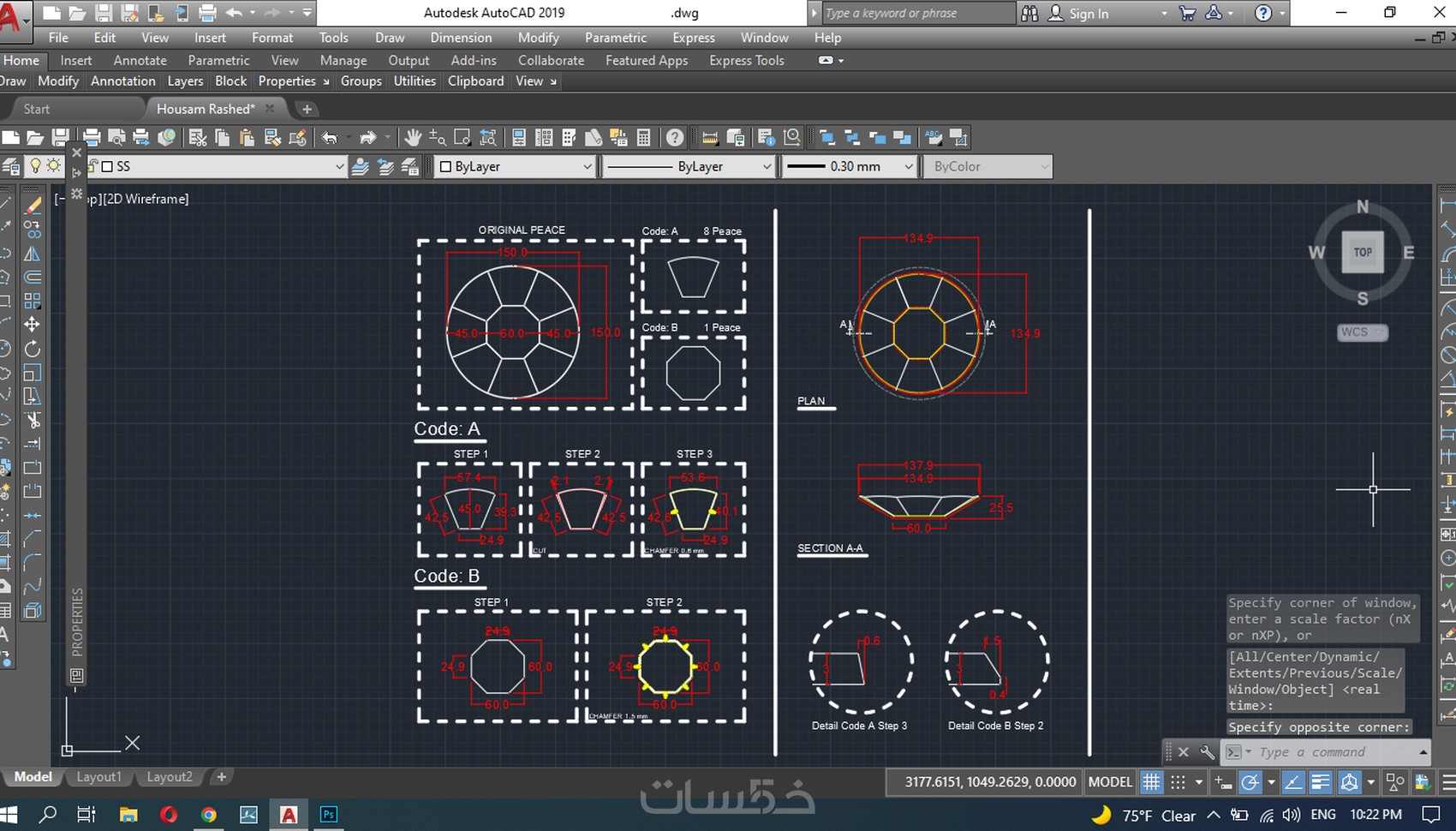
Task: Switch to the Layout1 tab
Action: coord(99,777)
